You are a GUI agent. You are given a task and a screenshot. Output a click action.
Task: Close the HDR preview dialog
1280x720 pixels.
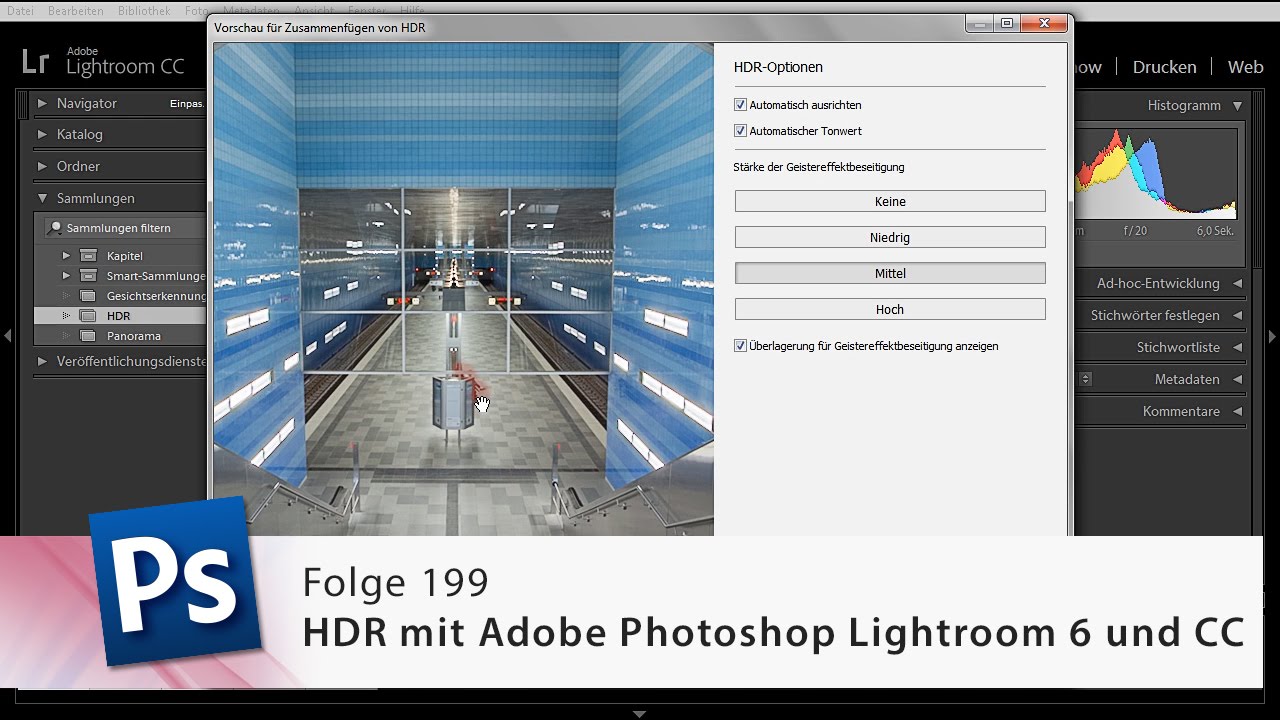point(1043,23)
